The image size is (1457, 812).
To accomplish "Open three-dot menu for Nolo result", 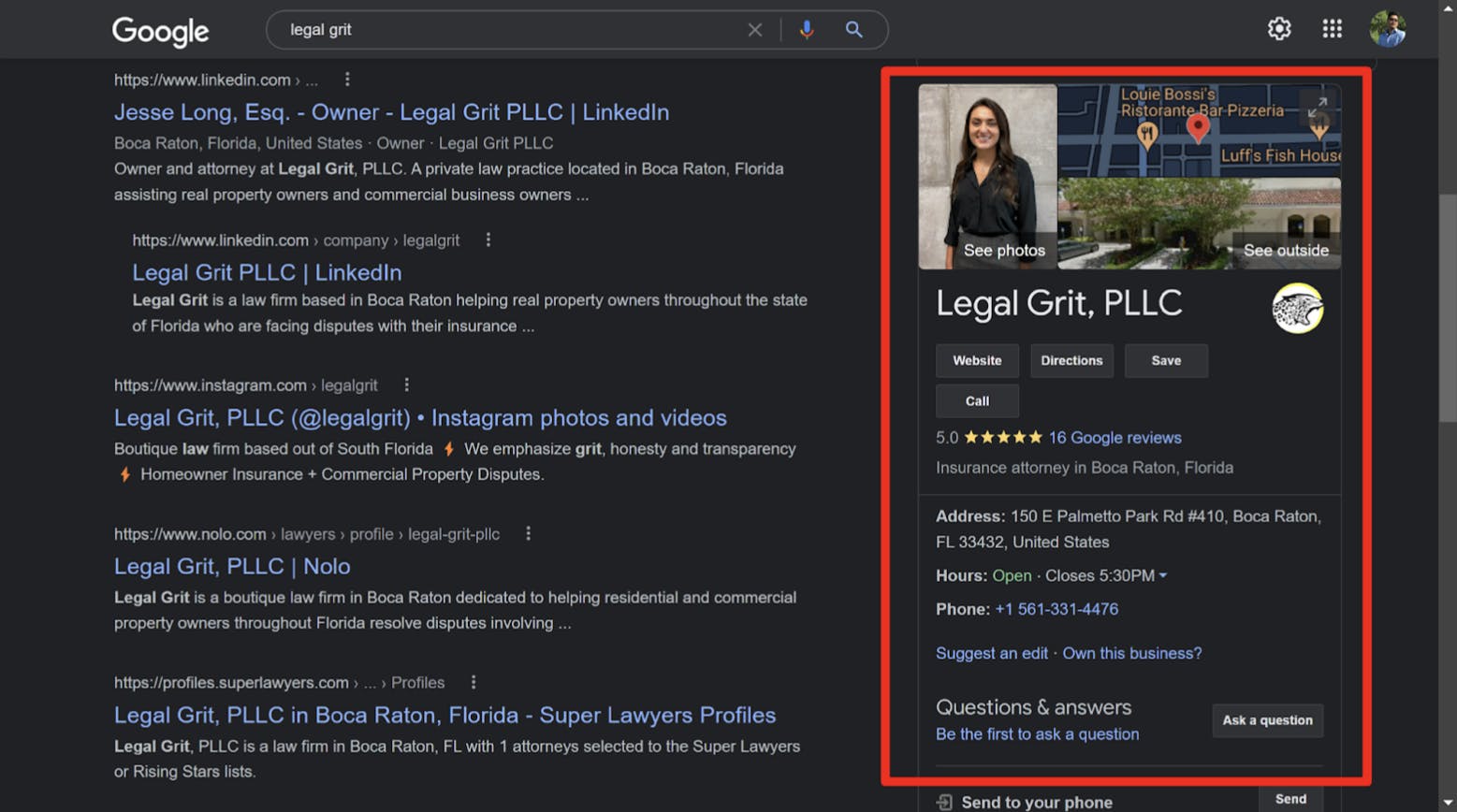I will click(x=529, y=533).
